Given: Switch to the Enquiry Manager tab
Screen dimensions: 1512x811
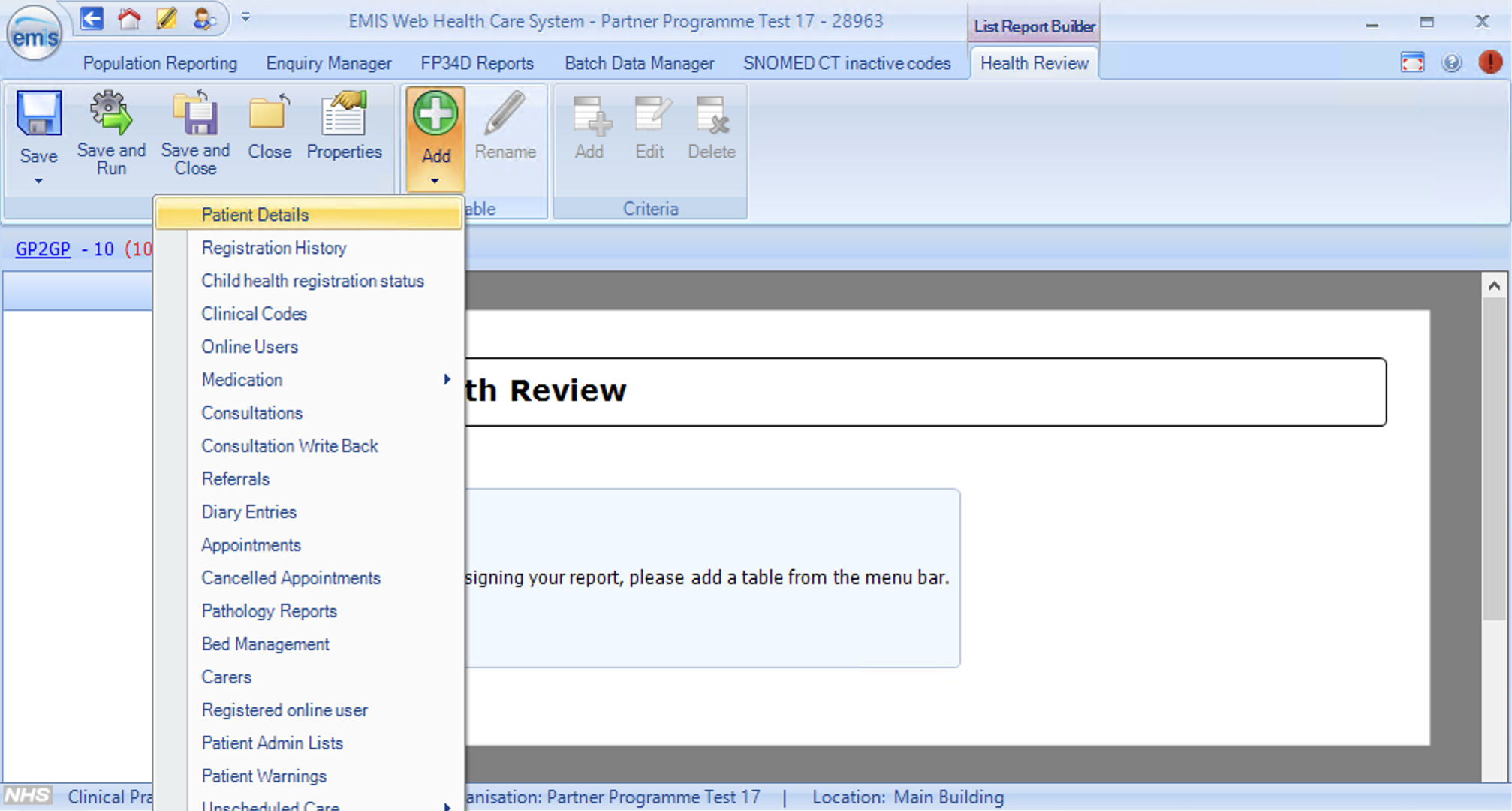Looking at the screenshot, I should tap(329, 63).
